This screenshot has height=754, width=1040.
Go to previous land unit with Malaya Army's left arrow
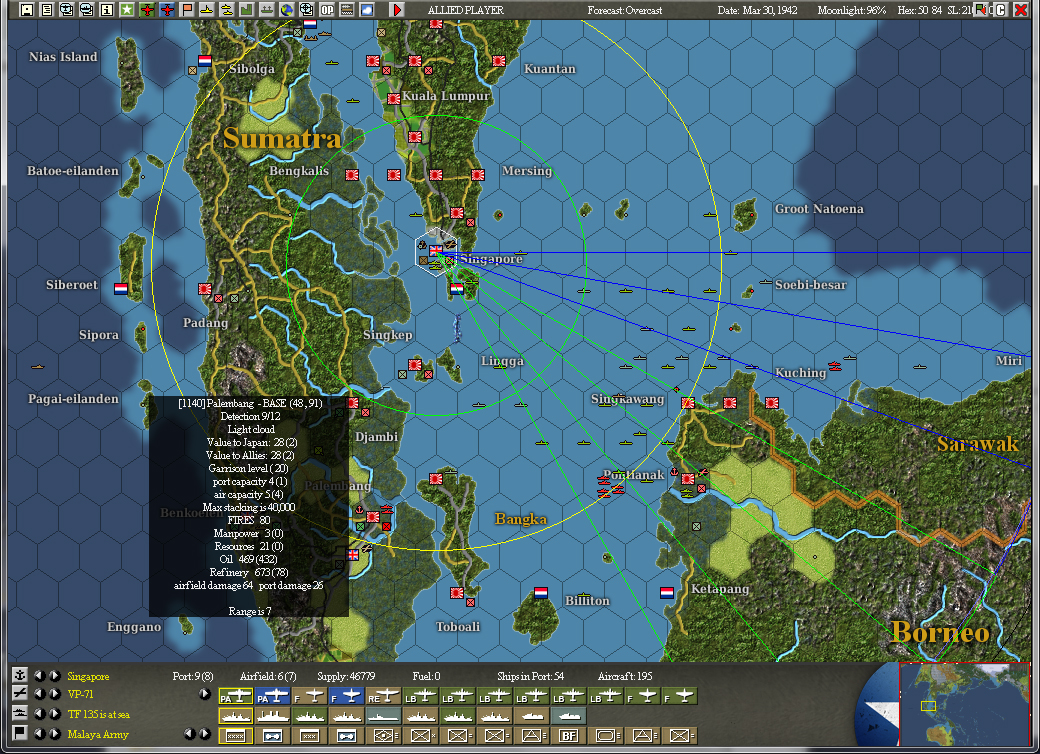40,734
